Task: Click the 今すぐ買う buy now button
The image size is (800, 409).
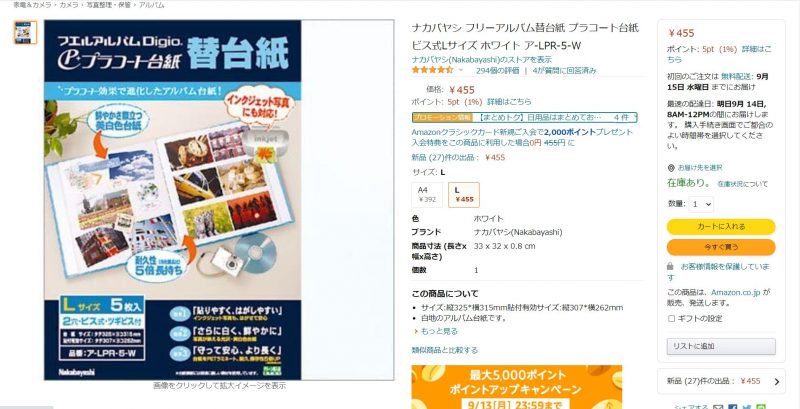Action: (721, 247)
